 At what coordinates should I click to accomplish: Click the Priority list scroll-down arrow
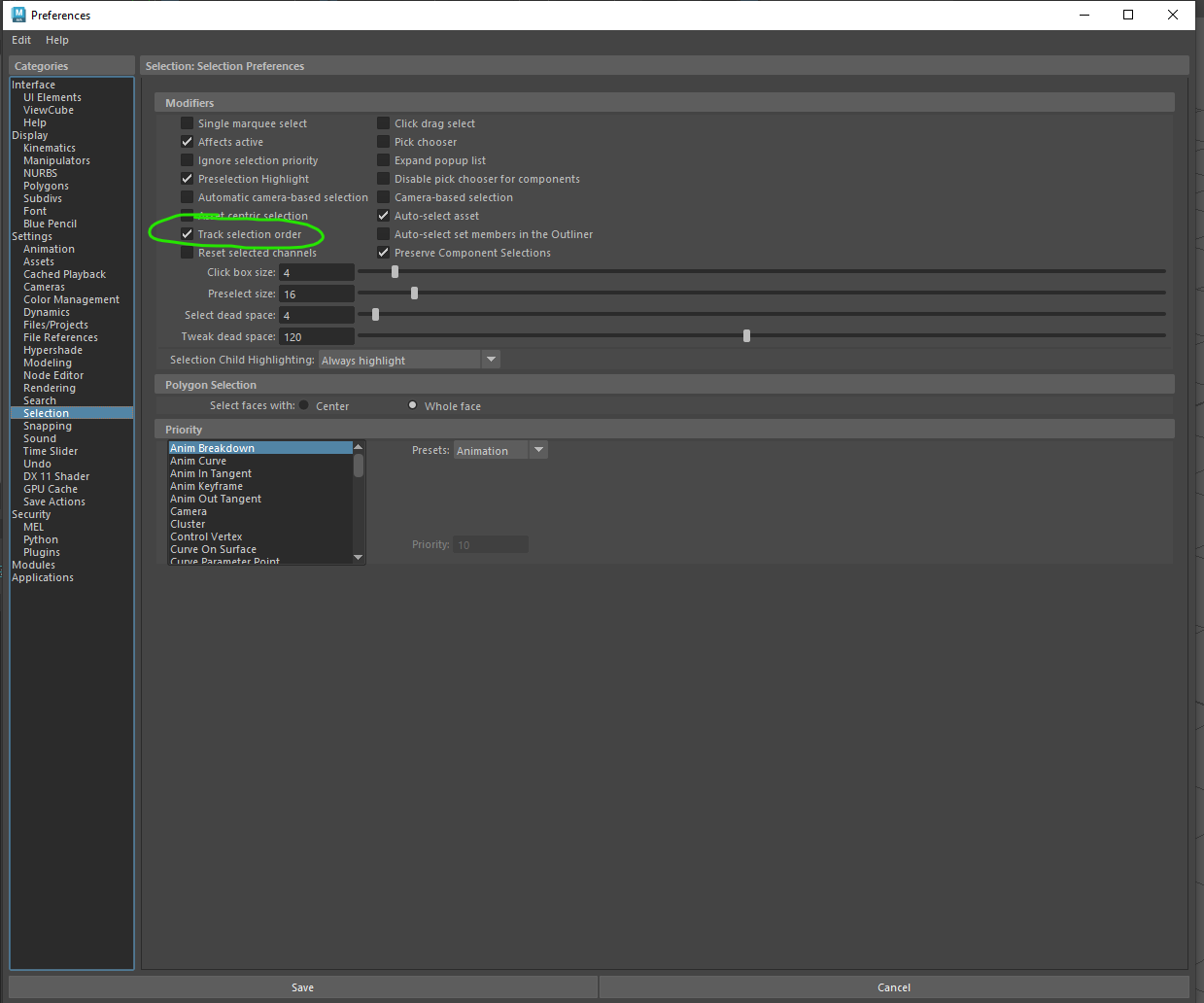[x=359, y=557]
